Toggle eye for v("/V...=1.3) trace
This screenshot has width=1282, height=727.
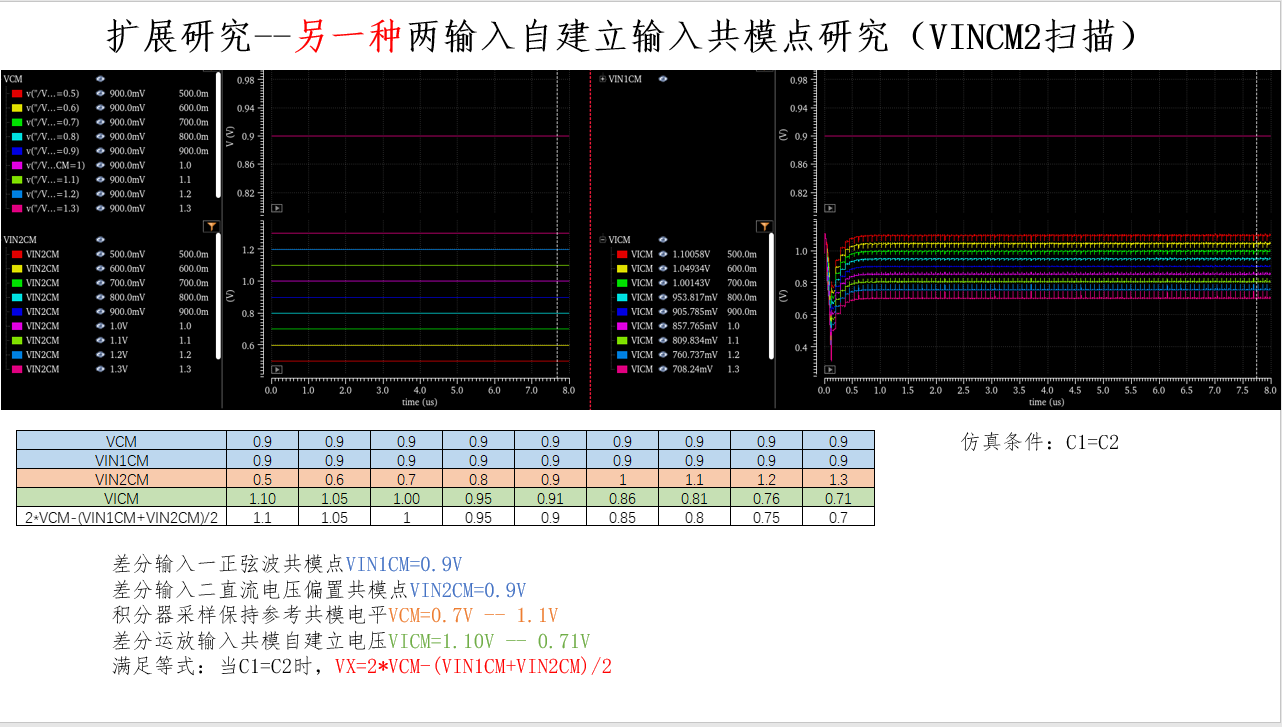tap(101, 208)
